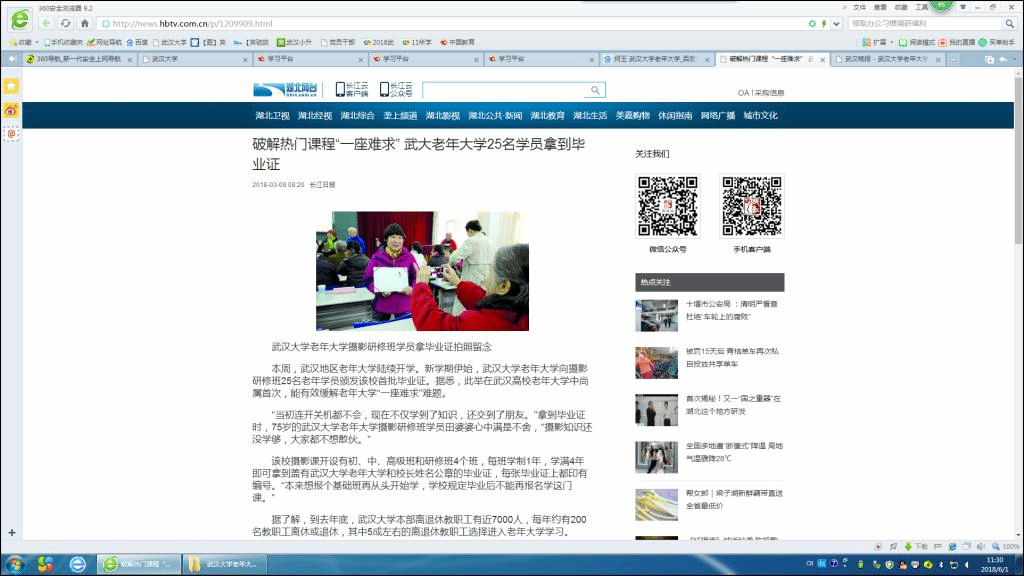Image resolution: width=1024 pixels, height=576 pixels.
Task: Open 湖北教育 in the navigation bar
Action: [x=547, y=116]
